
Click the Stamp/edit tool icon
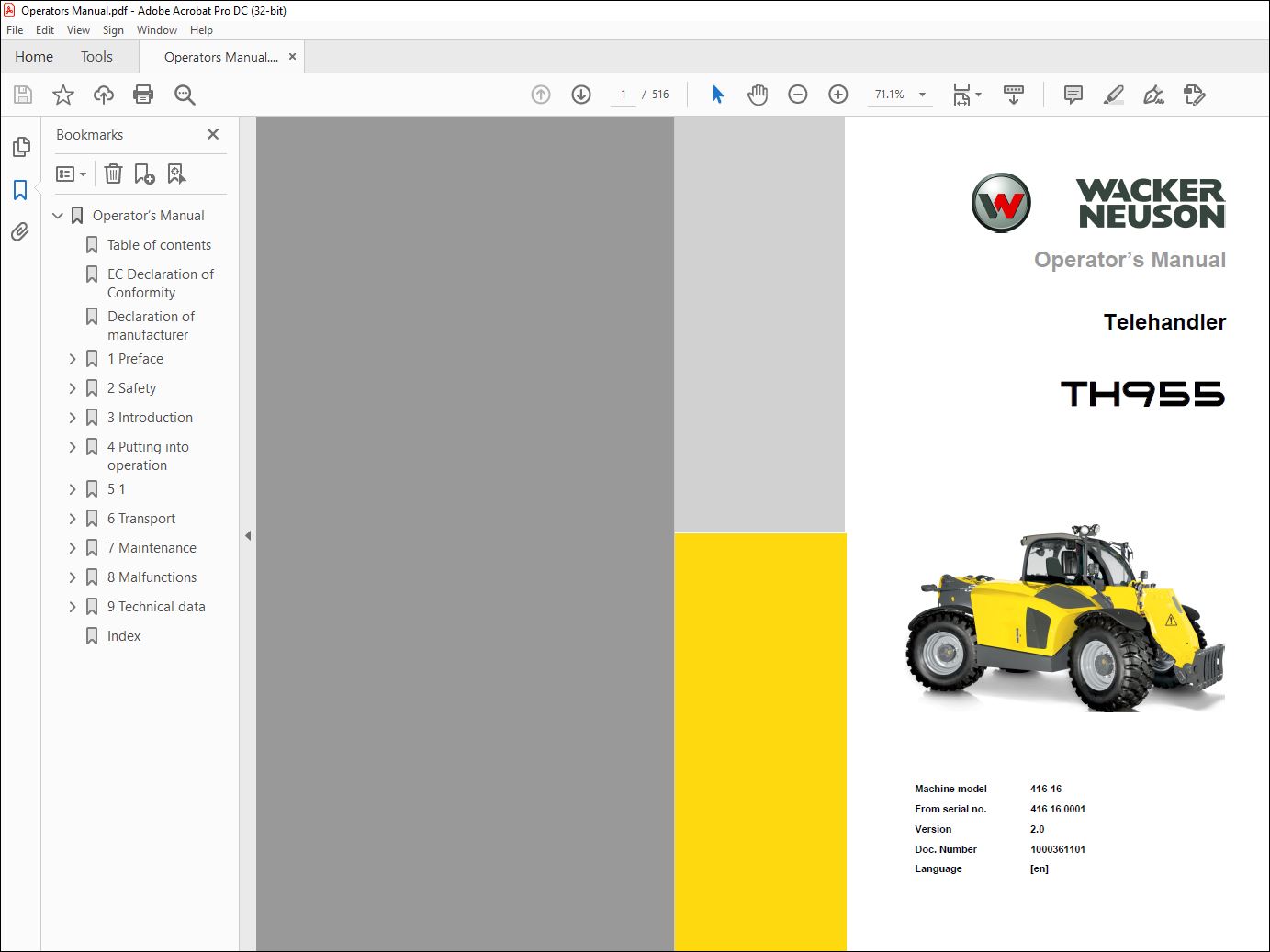coord(1194,95)
